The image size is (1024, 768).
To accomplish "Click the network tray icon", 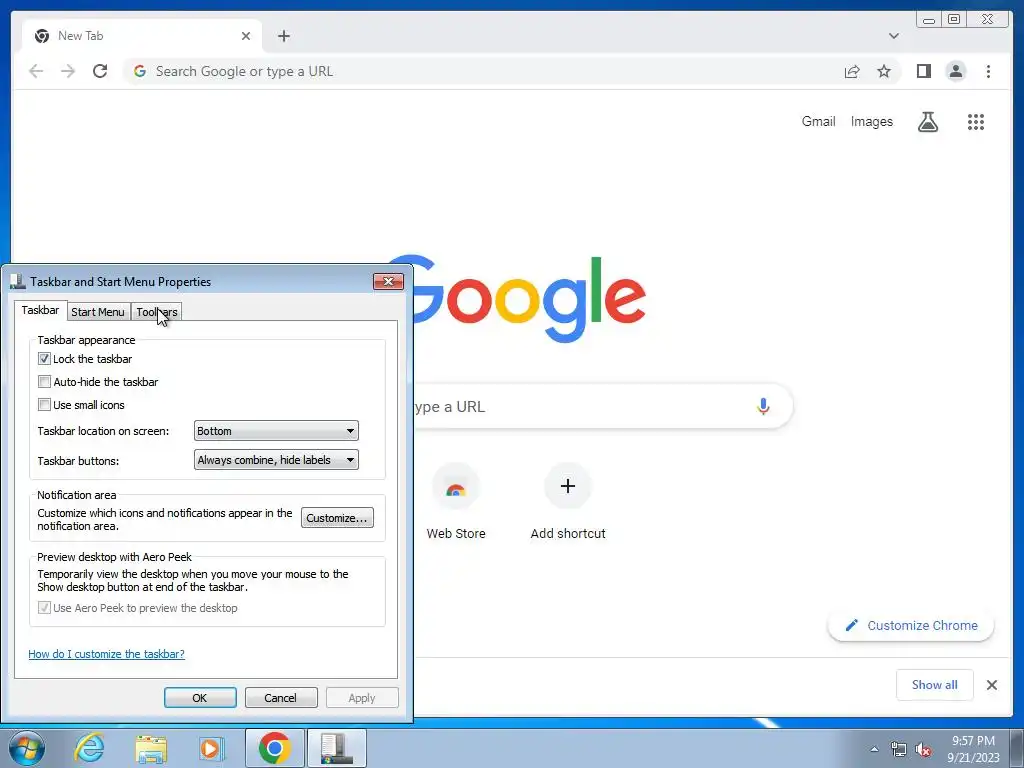I will tap(899, 749).
